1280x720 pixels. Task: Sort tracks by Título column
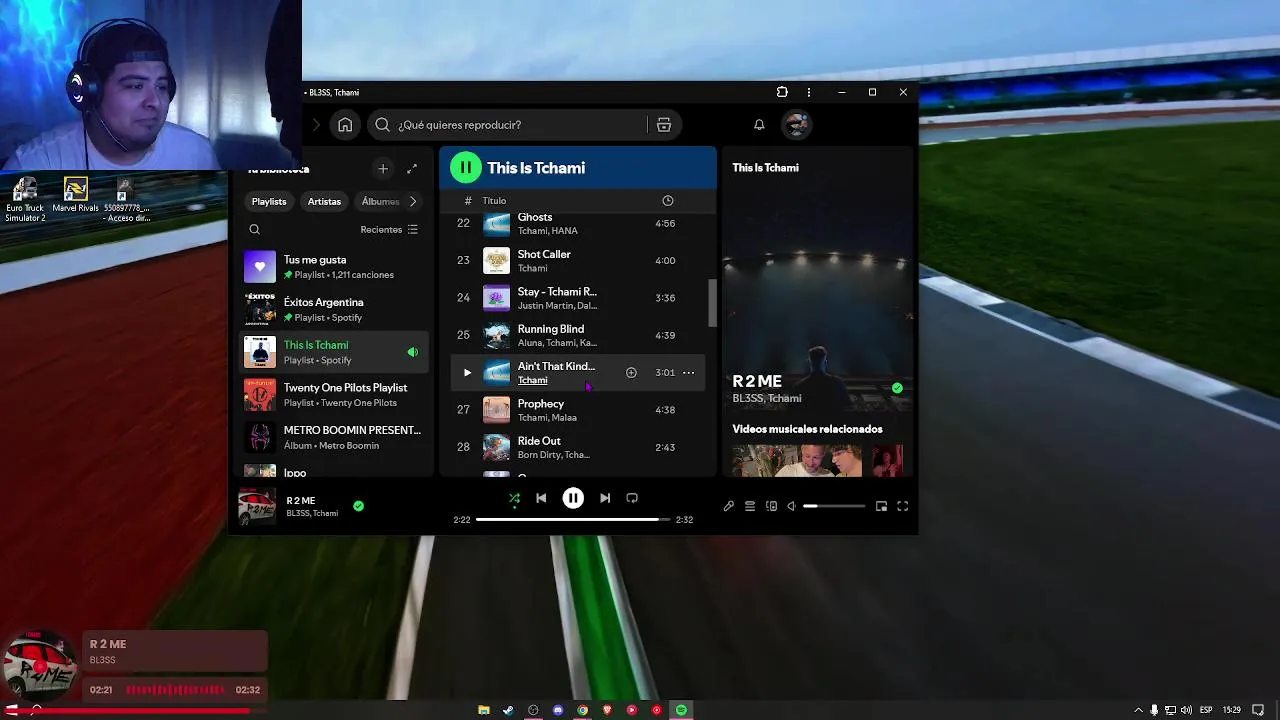pos(494,201)
